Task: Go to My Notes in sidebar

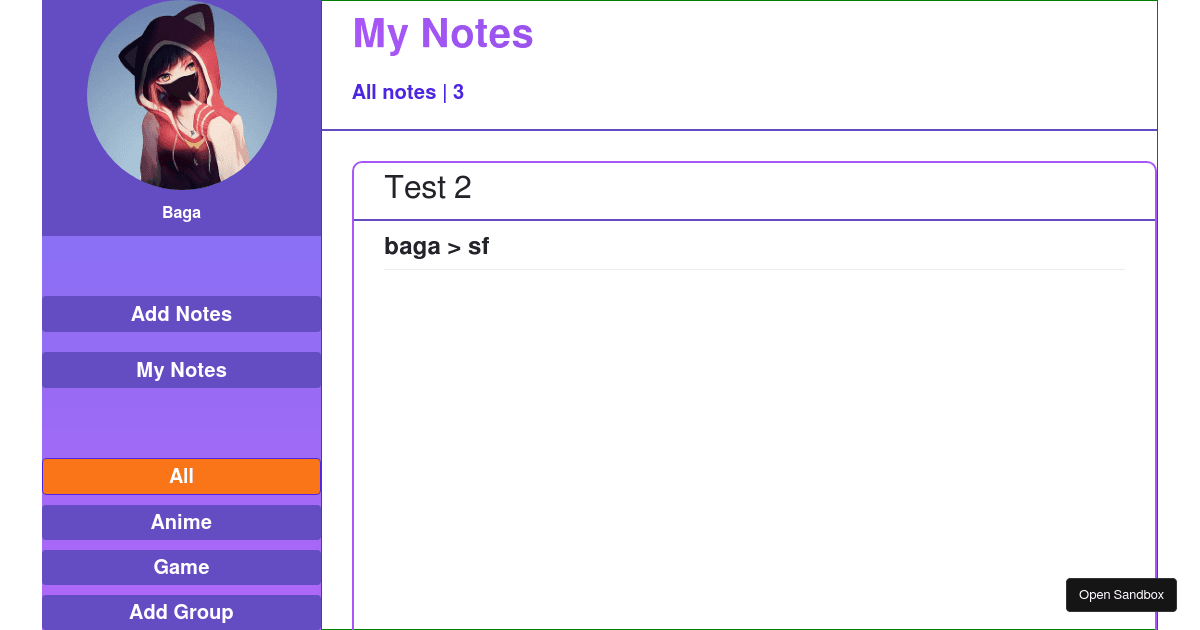Action: (181, 370)
